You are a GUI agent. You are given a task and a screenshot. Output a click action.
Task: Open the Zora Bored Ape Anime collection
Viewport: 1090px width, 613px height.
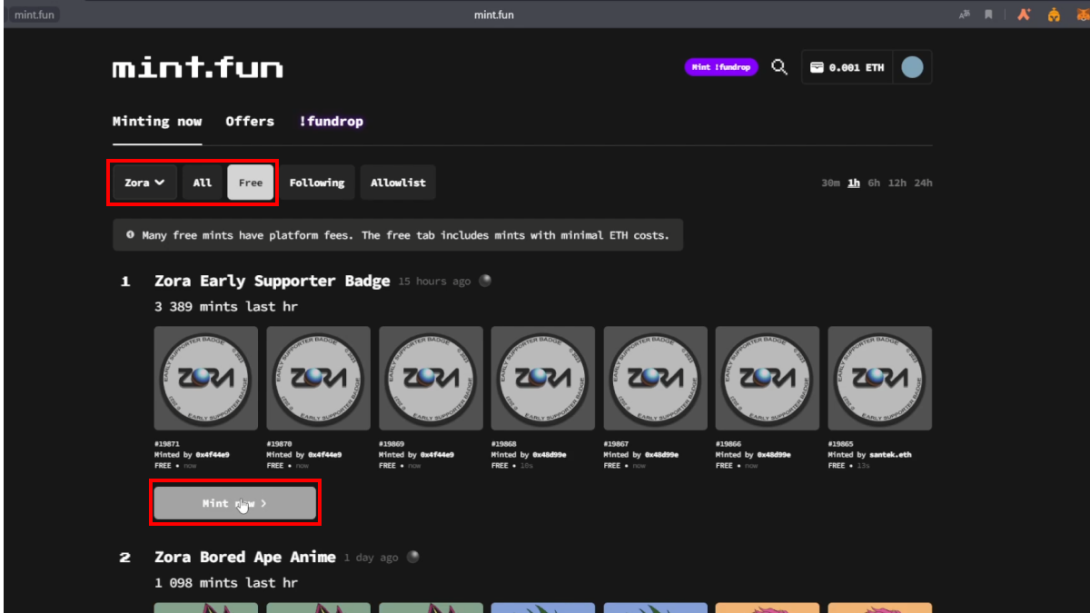coord(245,557)
